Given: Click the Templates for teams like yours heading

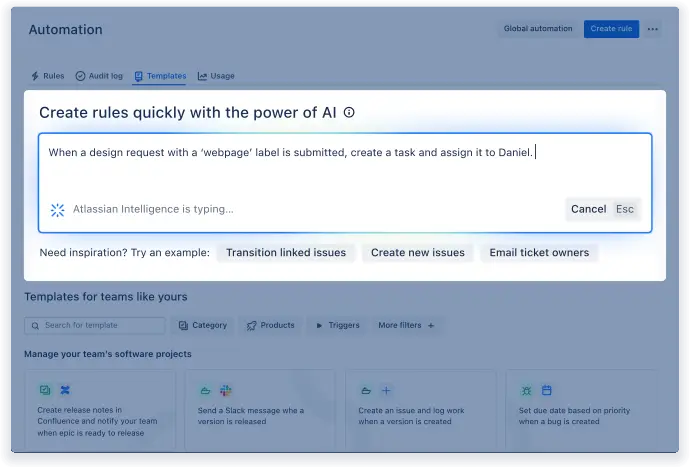Looking at the screenshot, I should tap(106, 297).
